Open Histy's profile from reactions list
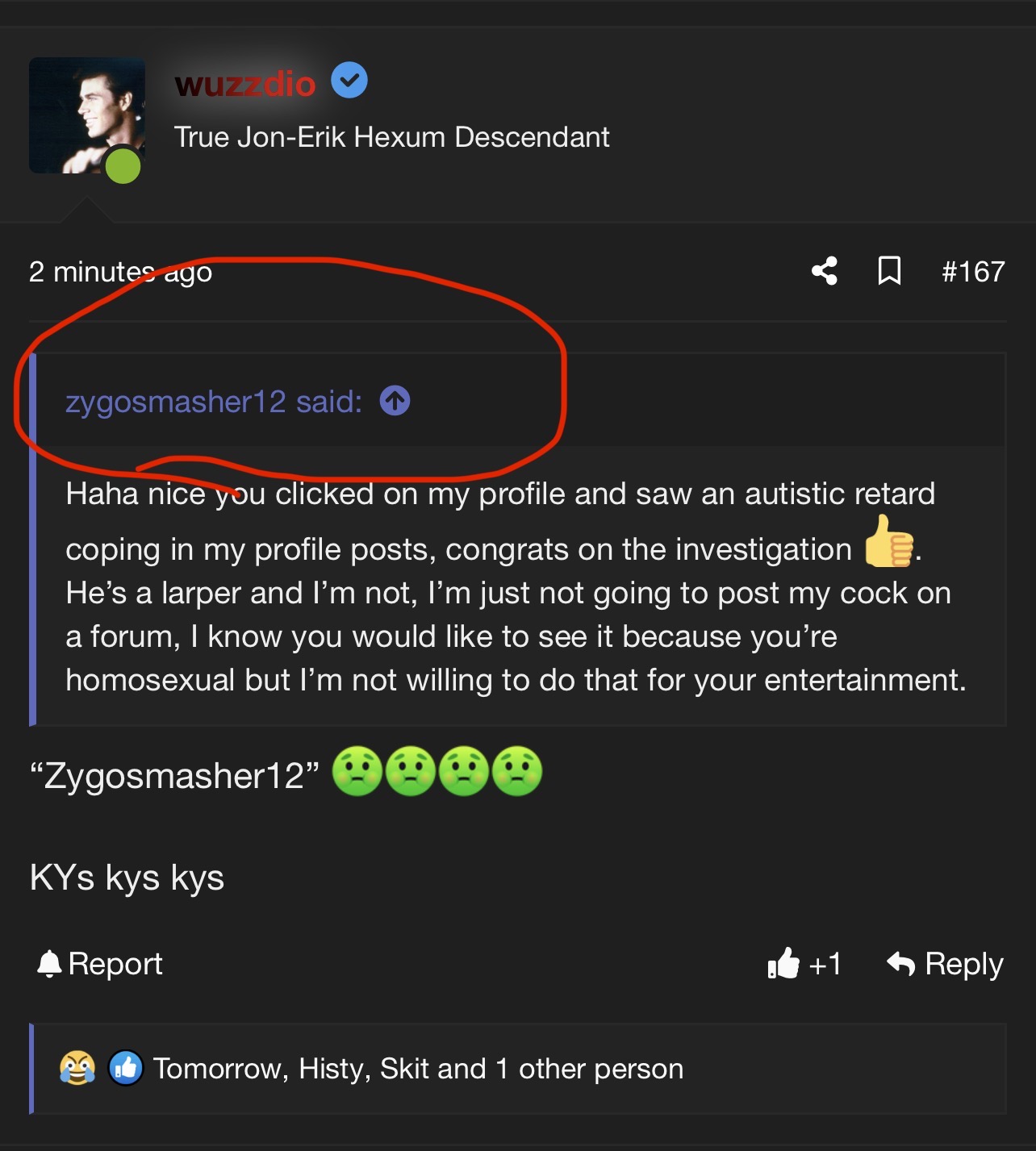This screenshot has width=1036, height=1151. pyautogui.click(x=331, y=1069)
